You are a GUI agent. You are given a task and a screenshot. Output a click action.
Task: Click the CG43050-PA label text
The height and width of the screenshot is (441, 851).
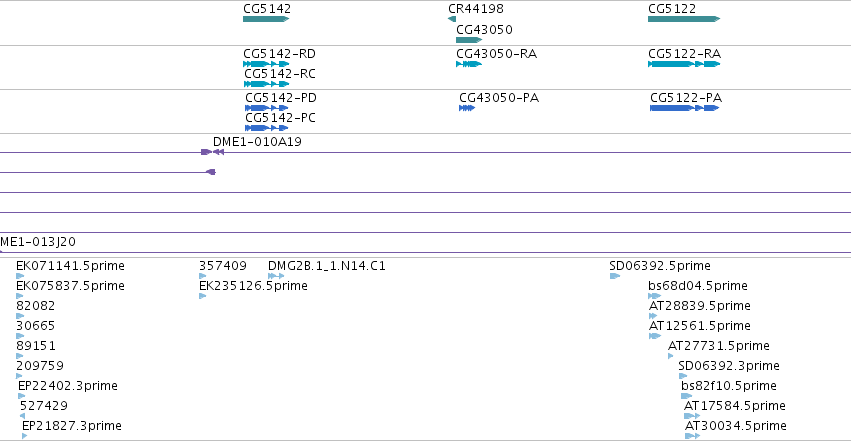499,98
